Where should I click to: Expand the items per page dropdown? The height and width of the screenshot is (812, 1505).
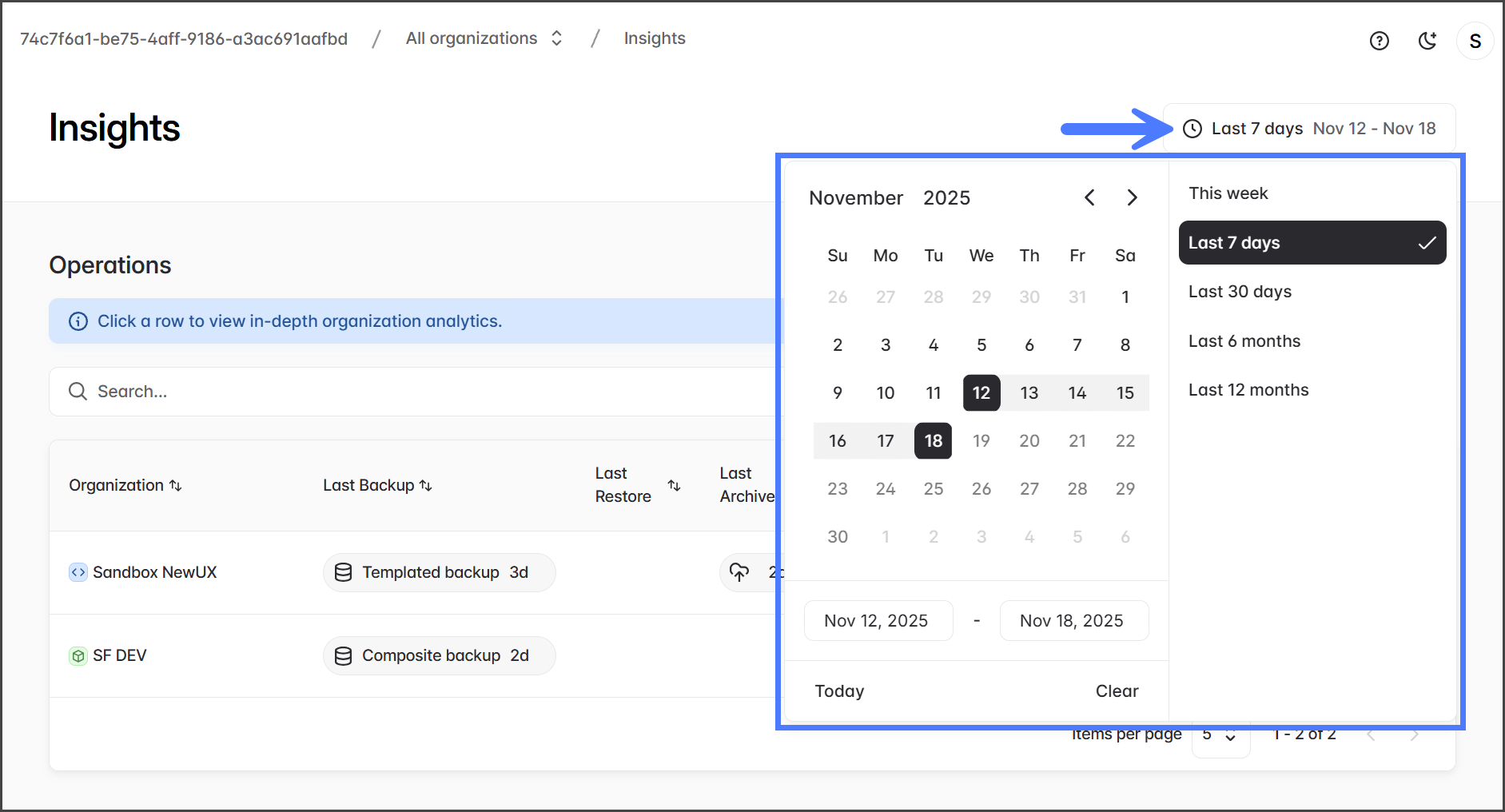click(x=1220, y=734)
